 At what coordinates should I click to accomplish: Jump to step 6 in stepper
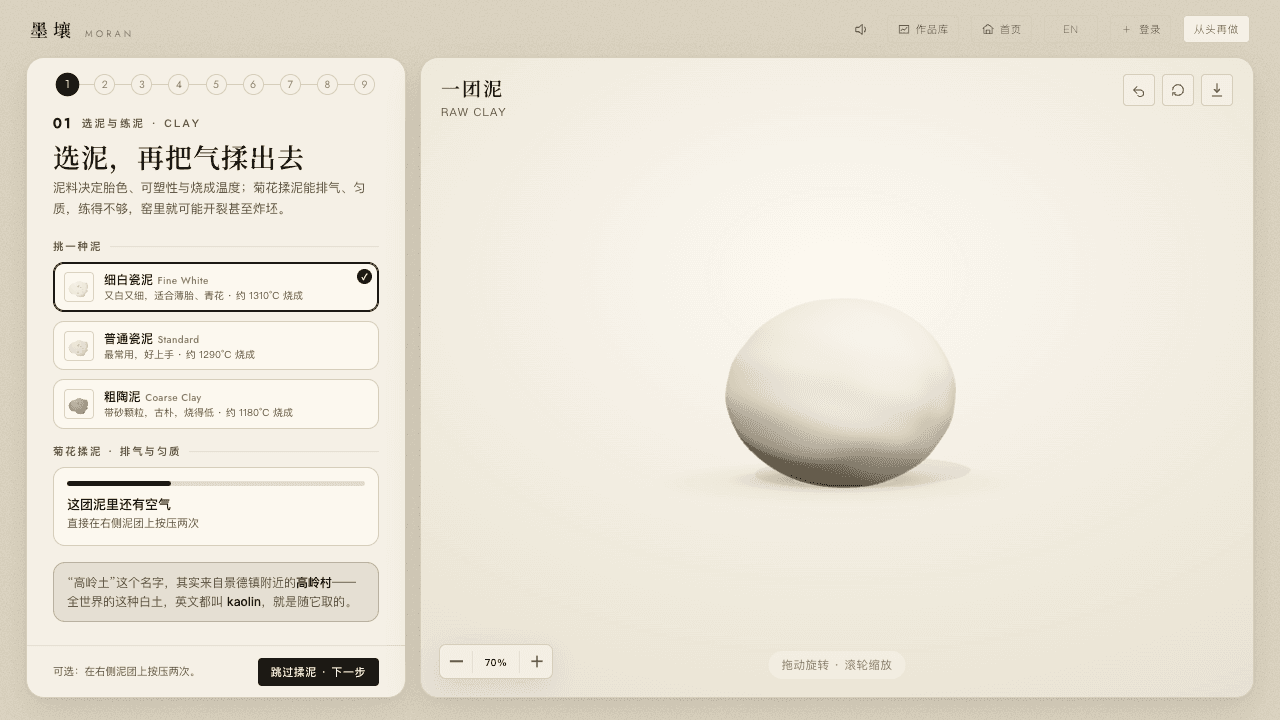[253, 84]
